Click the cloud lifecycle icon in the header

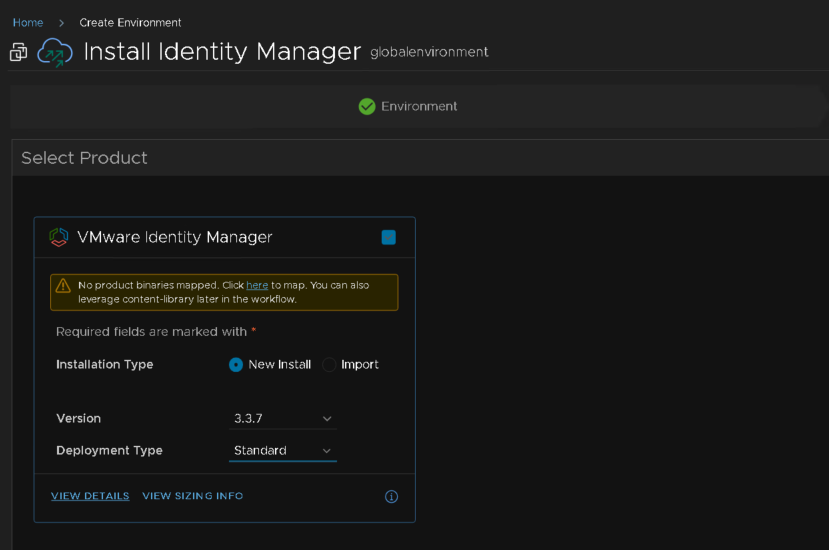(x=55, y=52)
